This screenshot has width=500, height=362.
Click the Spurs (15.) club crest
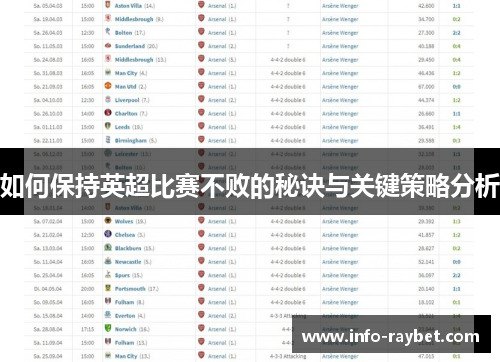click(x=108, y=275)
